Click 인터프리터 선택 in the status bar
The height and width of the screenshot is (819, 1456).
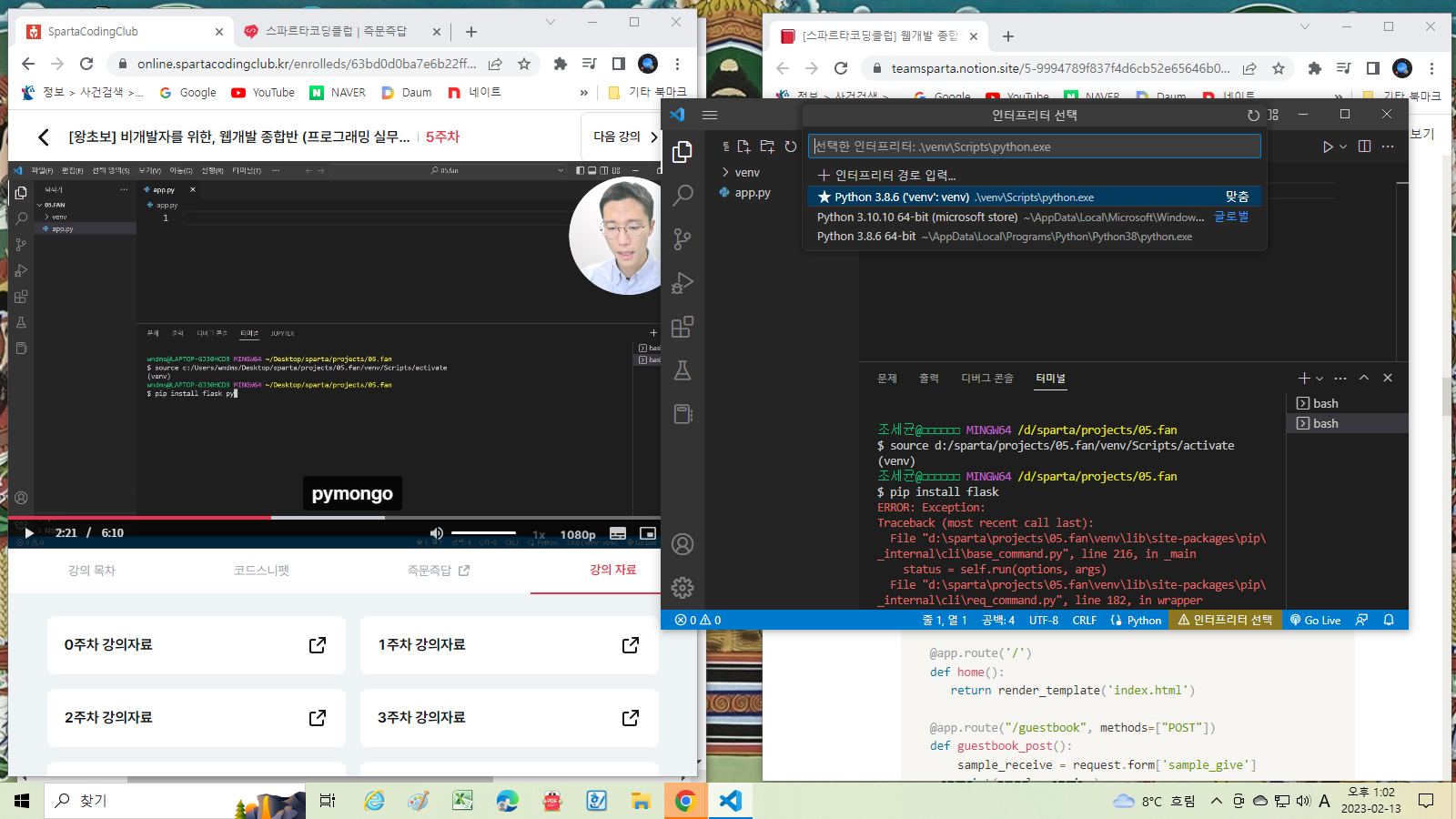(1225, 620)
